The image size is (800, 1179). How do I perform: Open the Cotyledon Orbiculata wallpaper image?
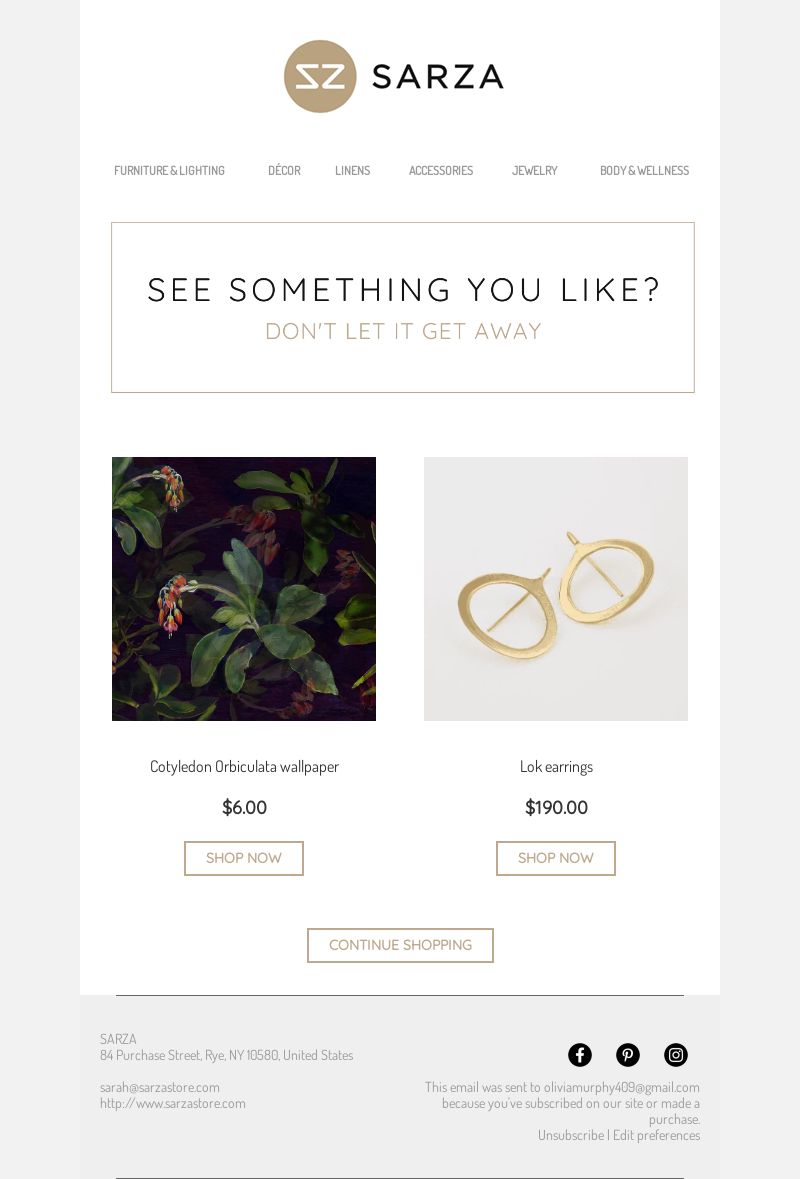[x=244, y=589]
